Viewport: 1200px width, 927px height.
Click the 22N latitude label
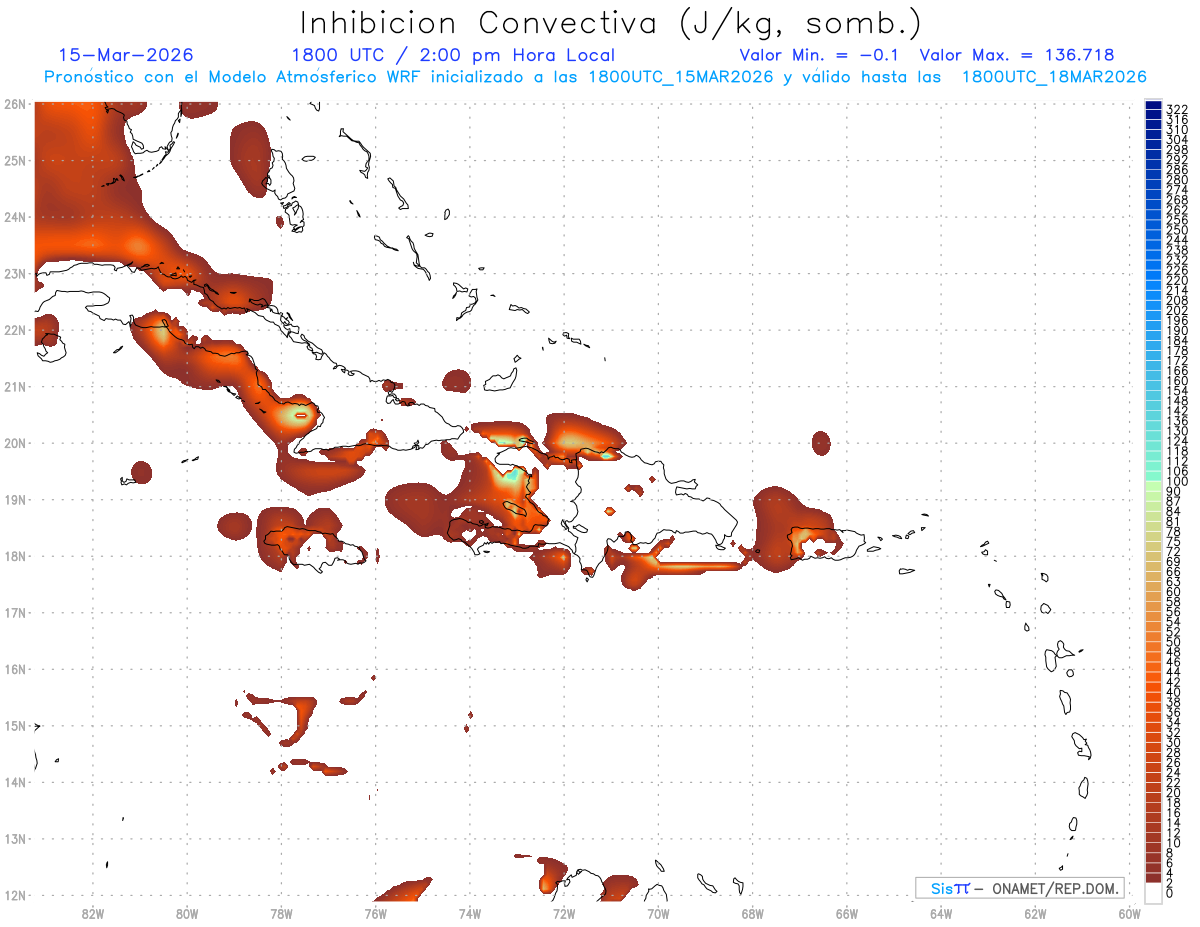click(x=14, y=330)
